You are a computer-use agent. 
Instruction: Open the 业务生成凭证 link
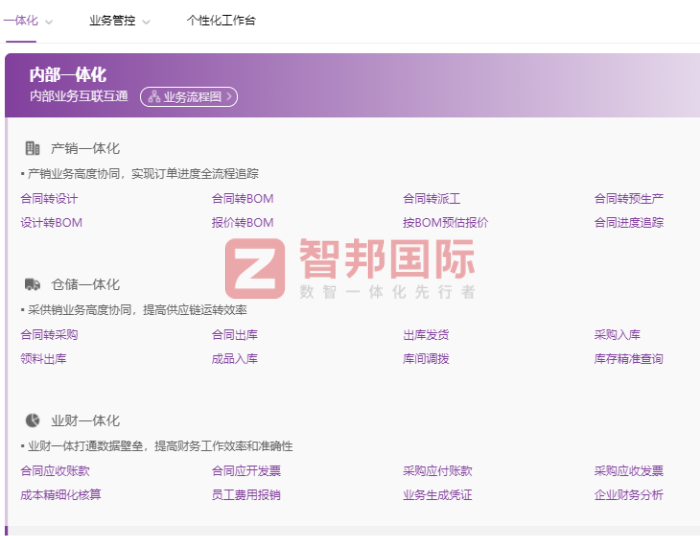coord(438,495)
